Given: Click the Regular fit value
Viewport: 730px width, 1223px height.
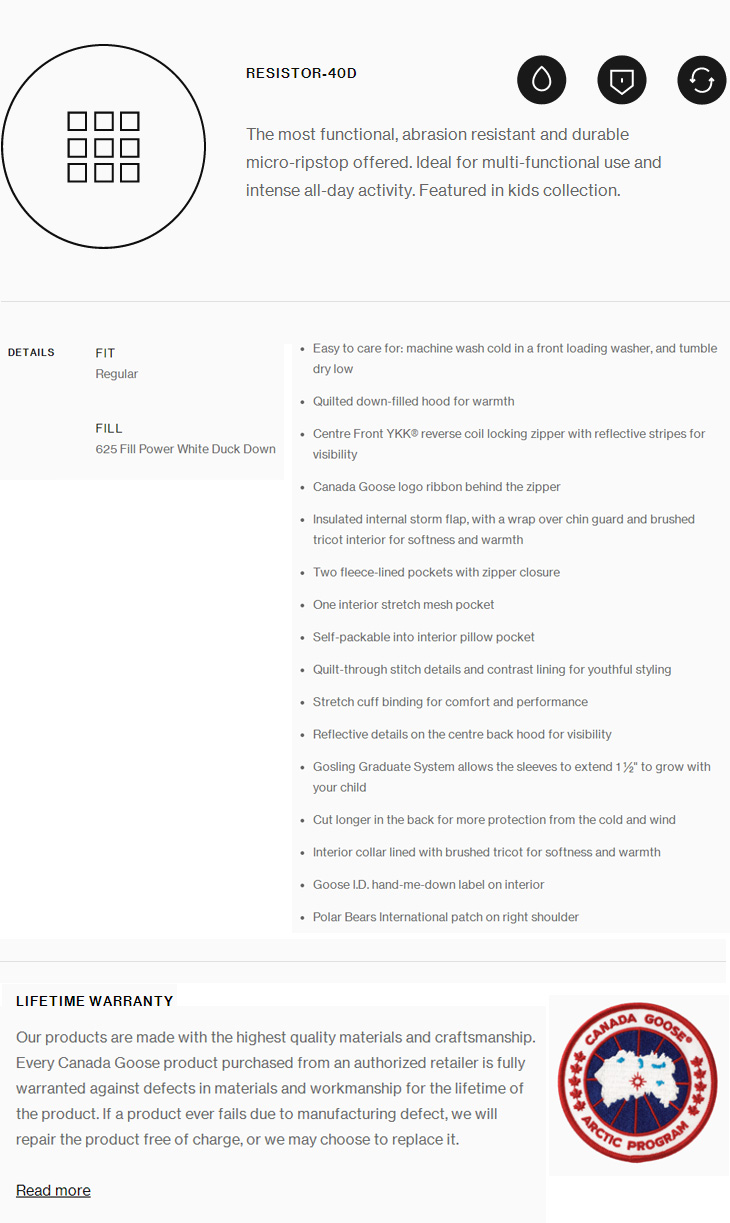Looking at the screenshot, I should tap(116, 374).
